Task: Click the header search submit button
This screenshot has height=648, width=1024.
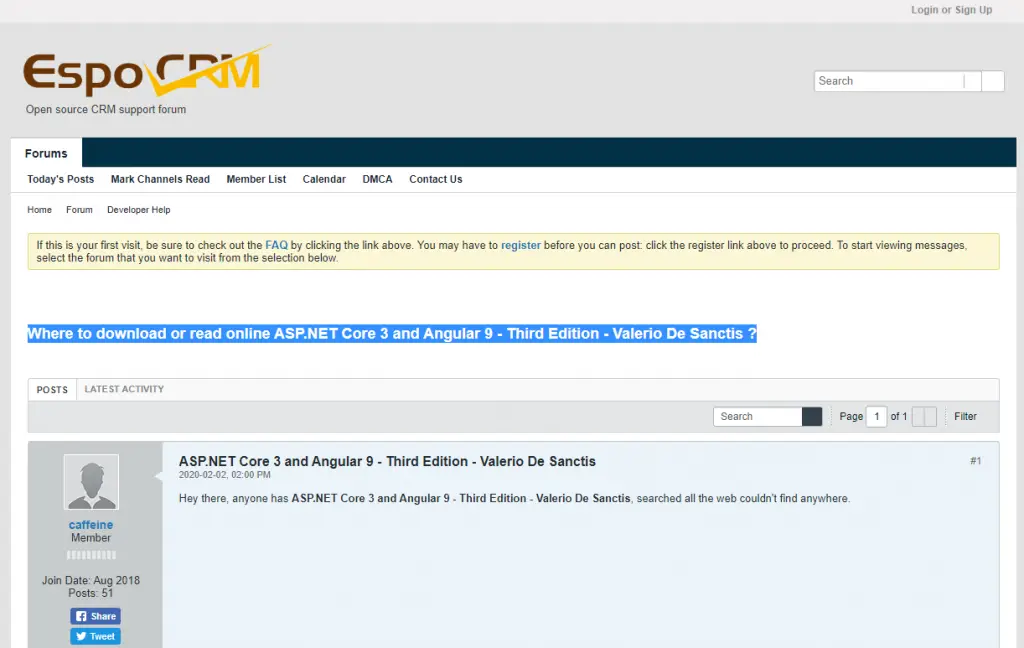Action: 992,81
